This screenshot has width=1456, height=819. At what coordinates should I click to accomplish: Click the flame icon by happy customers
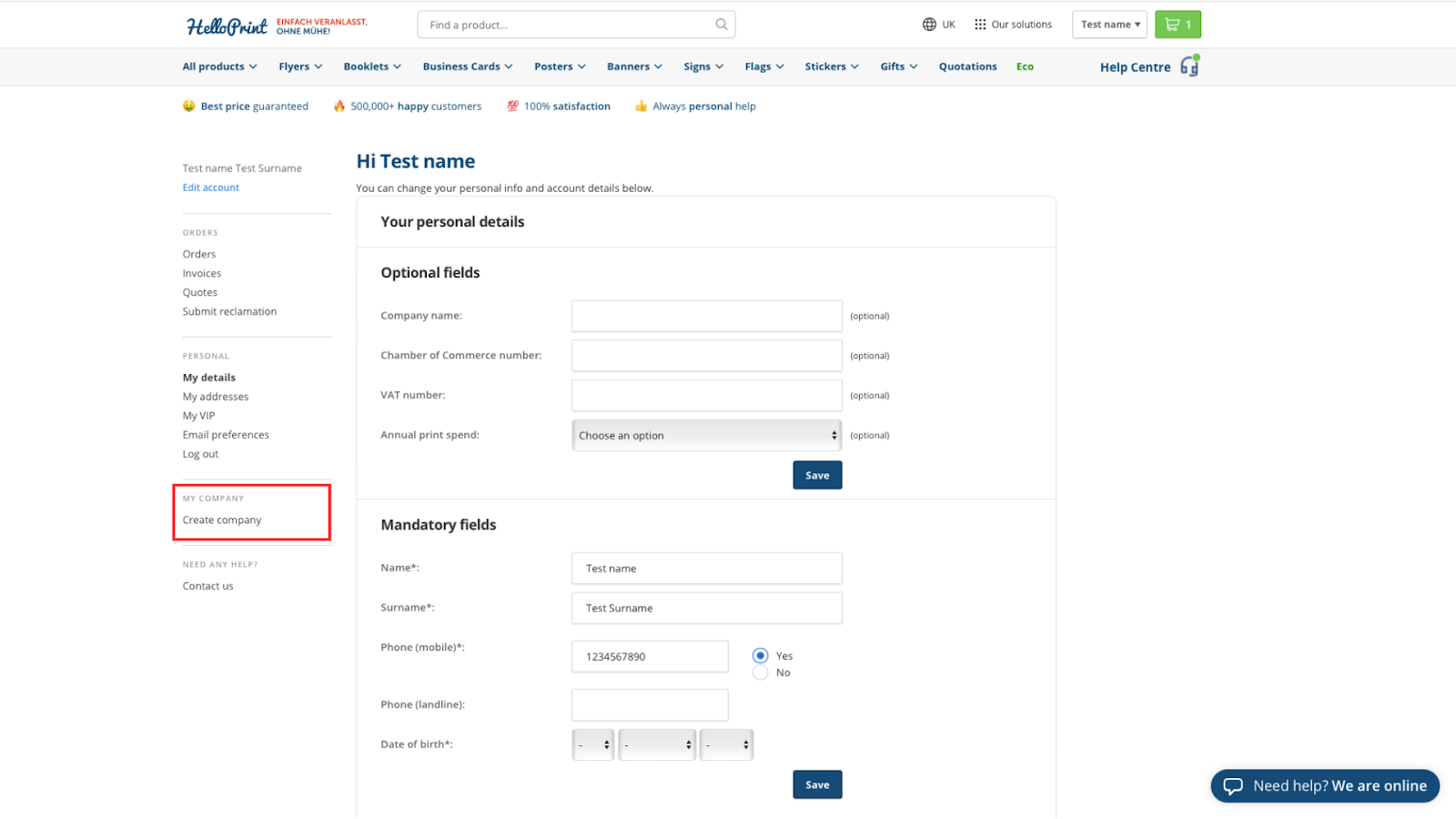click(339, 106)
